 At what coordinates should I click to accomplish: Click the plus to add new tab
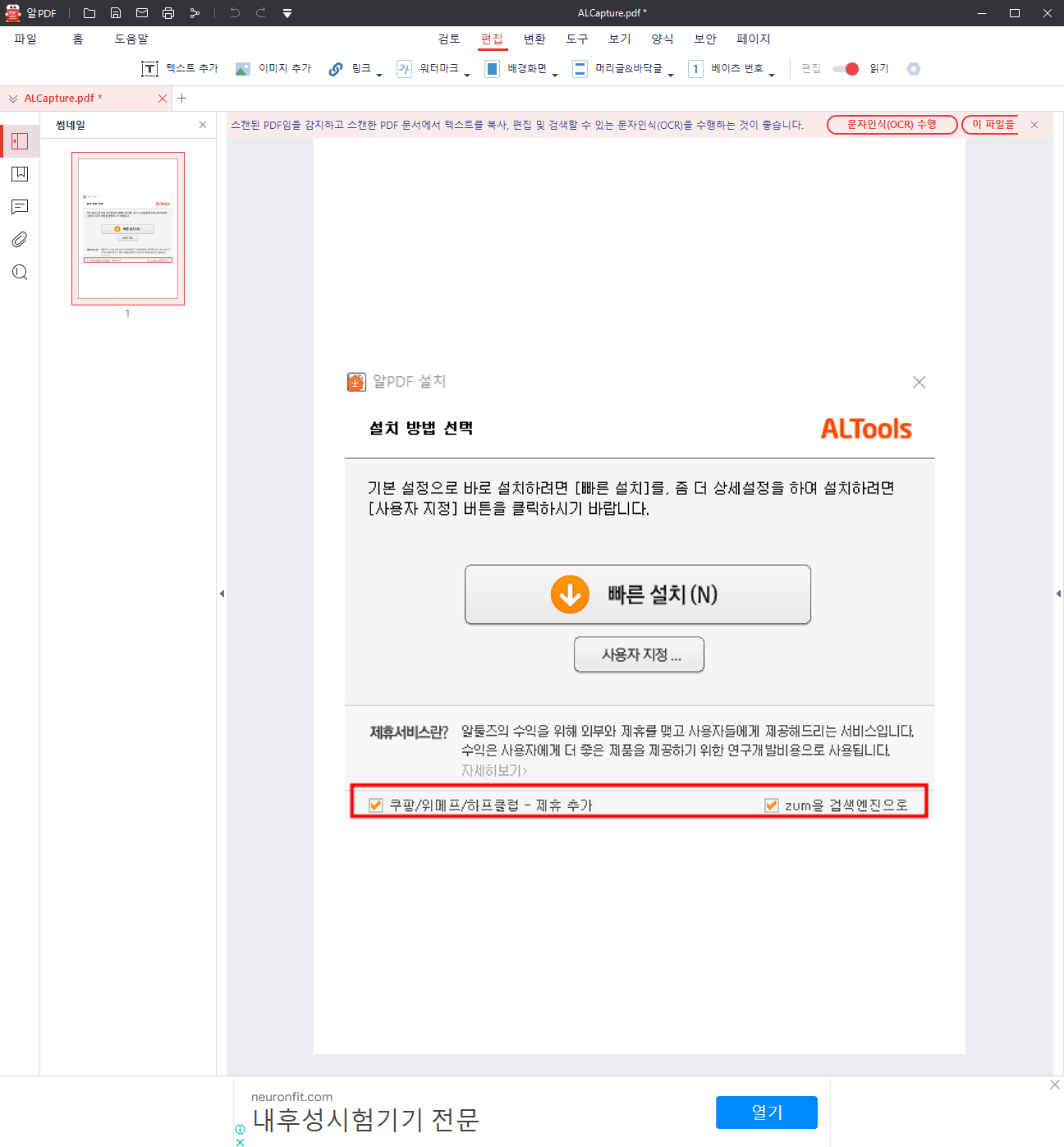click(182, 99)
